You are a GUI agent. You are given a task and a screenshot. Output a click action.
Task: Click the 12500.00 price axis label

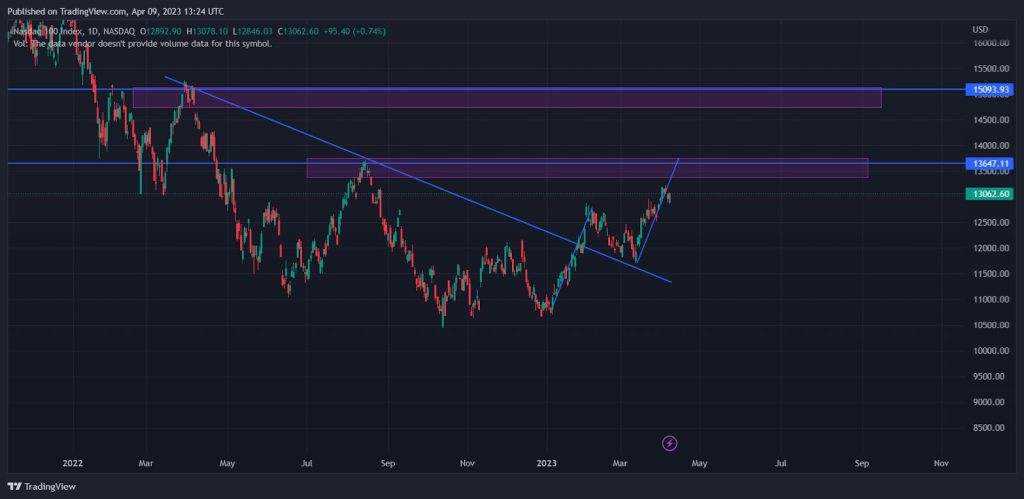(x=990, y=223)
